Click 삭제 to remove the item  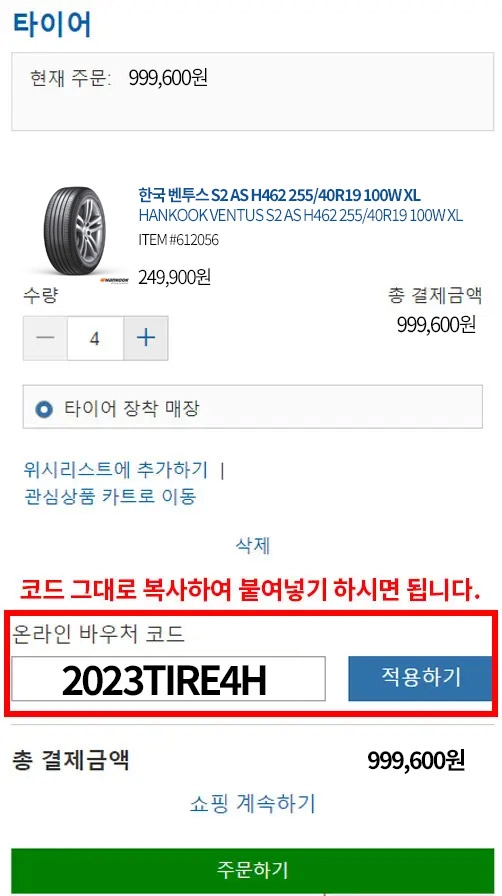tap(253, 546)
